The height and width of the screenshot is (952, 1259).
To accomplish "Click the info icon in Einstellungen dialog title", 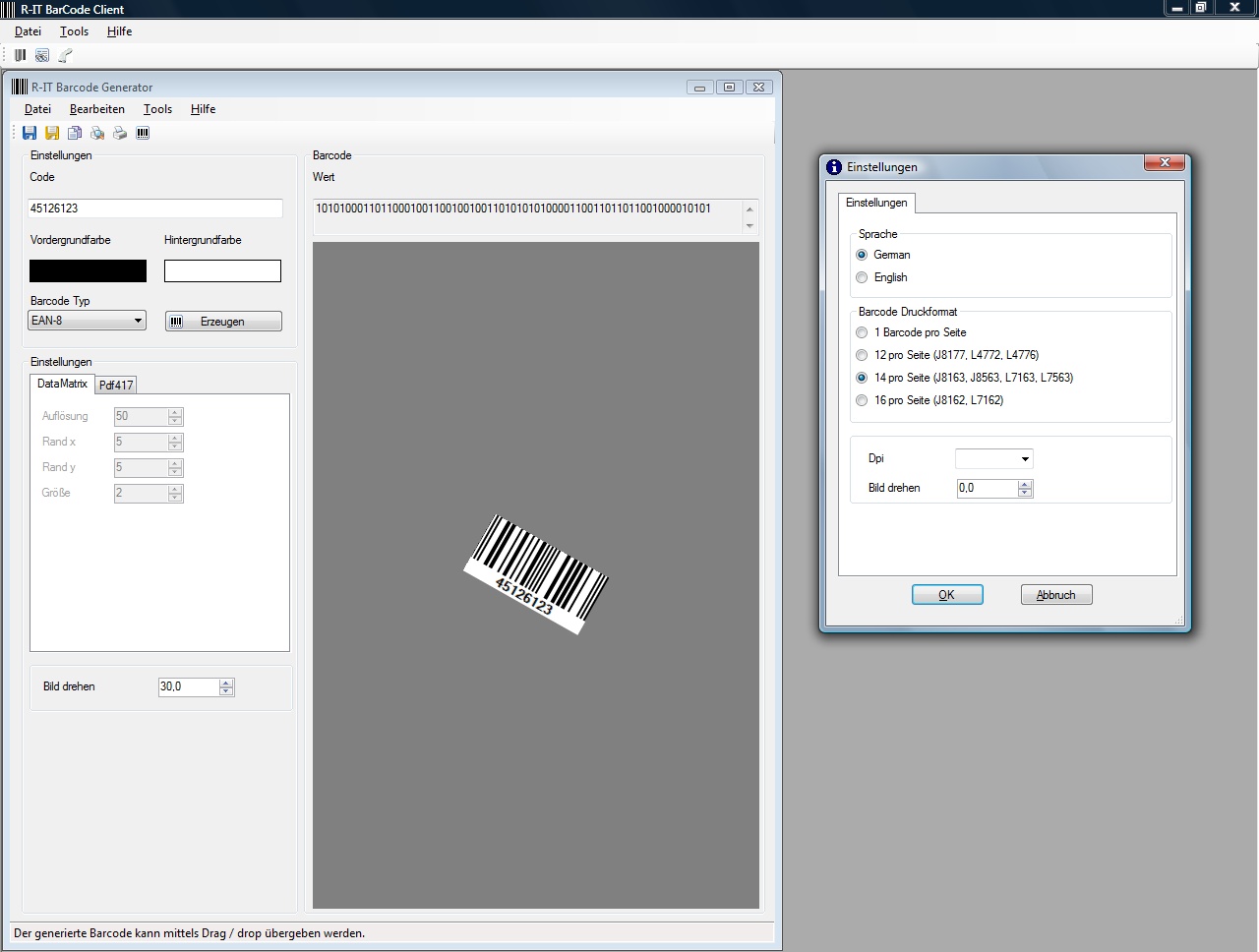I will pos(834,167).
